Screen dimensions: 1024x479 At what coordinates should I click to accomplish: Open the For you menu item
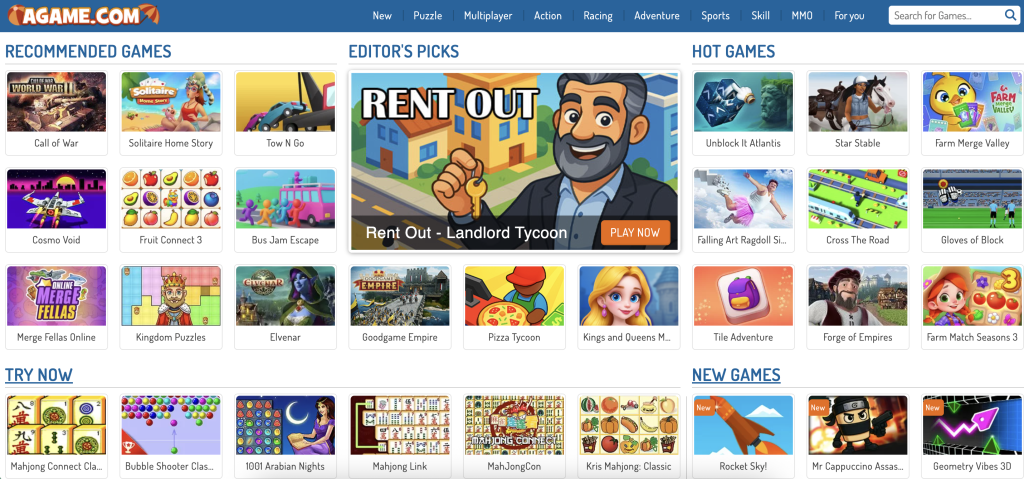tap(849, 16)
